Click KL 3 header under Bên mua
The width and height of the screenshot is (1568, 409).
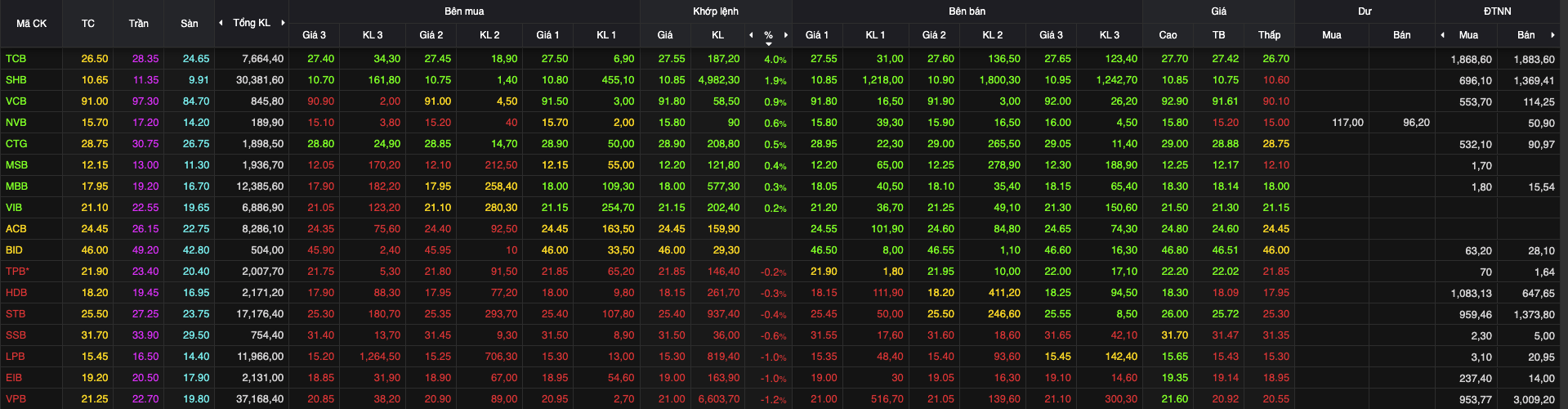[x=373, y=35]
